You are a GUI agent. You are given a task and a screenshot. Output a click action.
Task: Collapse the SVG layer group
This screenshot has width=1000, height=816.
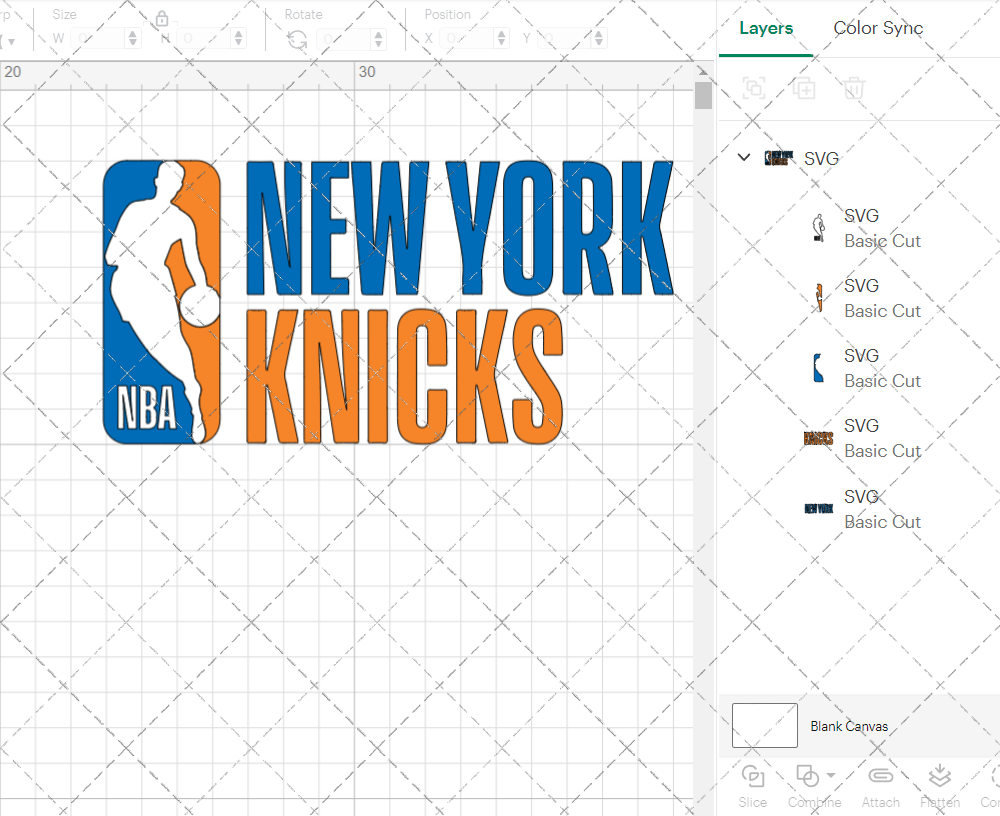[x=744, y=157]
